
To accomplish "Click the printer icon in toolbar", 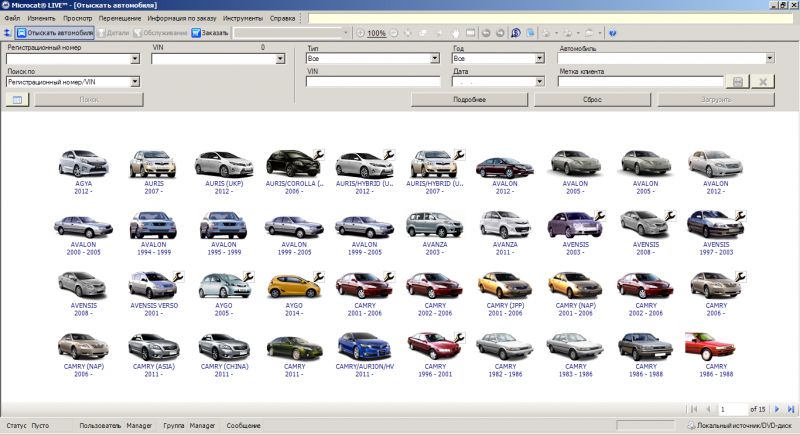I will tap(546, 33).
